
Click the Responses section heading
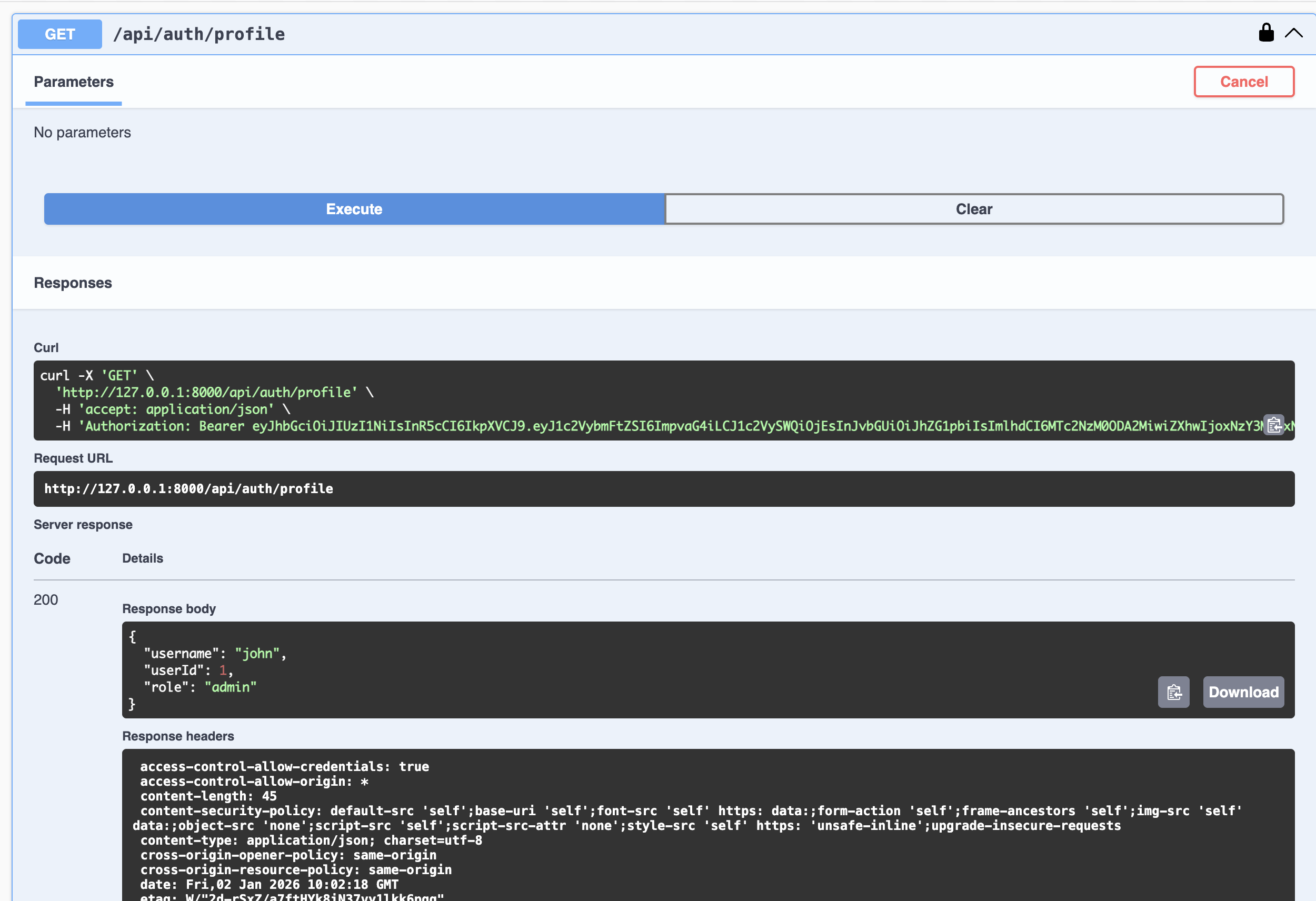[x=73, y=283]
